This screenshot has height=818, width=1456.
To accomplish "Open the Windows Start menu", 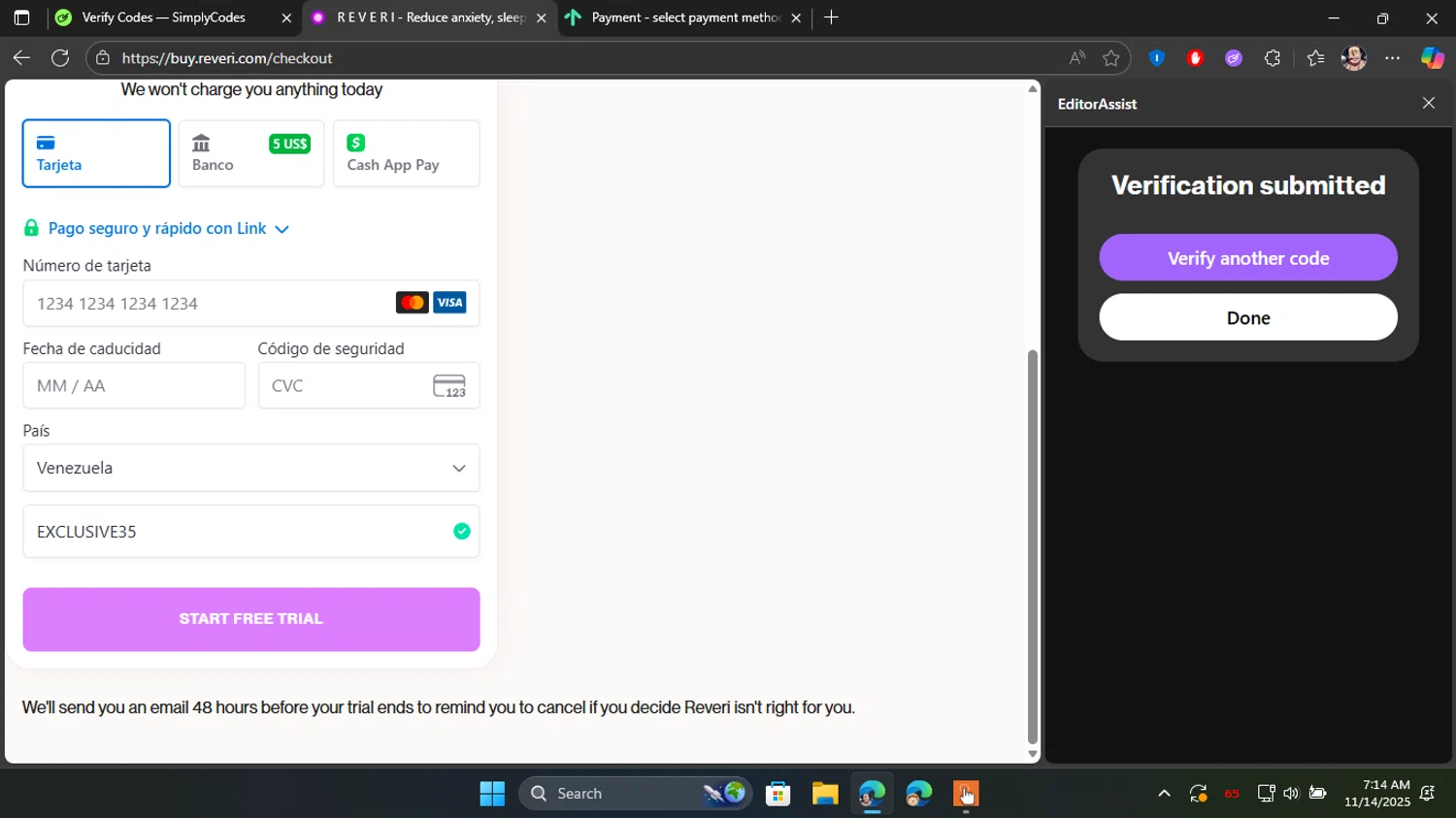I will click(x=492, y=794).
